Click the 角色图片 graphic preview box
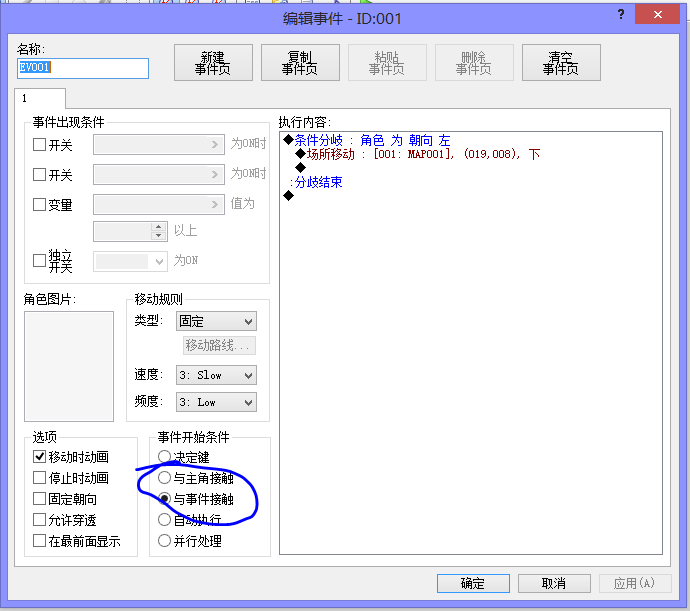The height and width of the screenshot is (611, 690). pos(69,366)
